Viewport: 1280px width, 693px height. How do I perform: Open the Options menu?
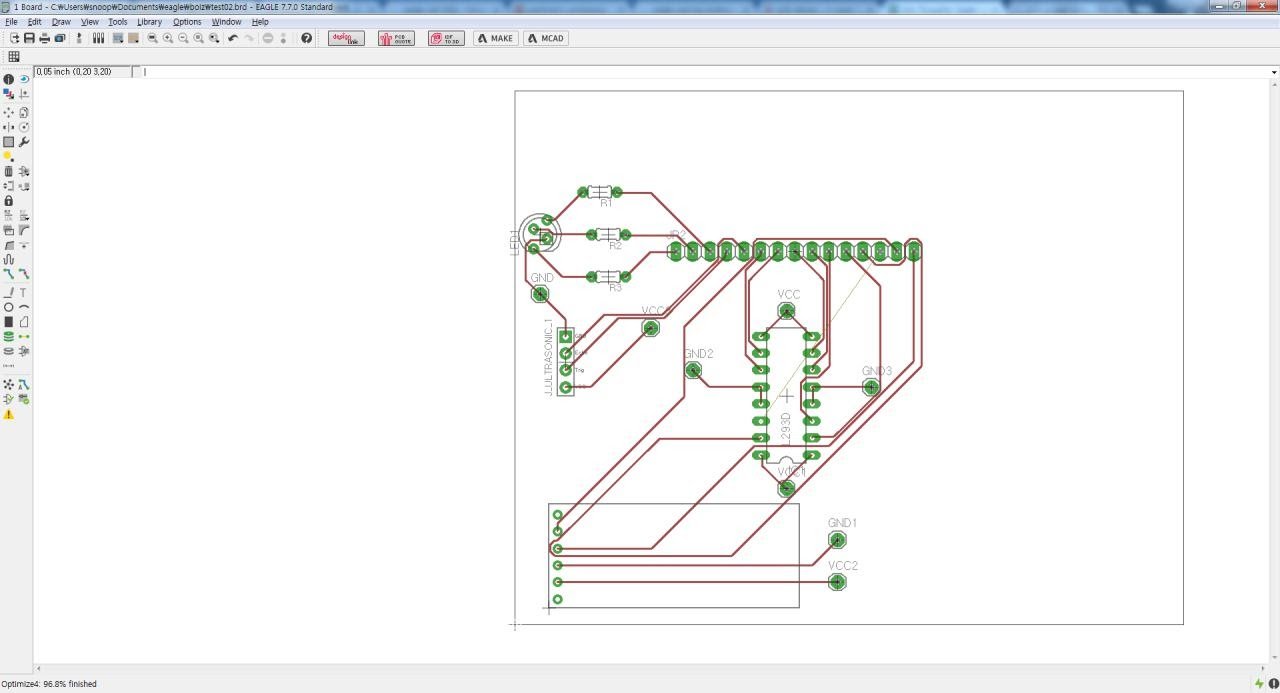point(187,22)
